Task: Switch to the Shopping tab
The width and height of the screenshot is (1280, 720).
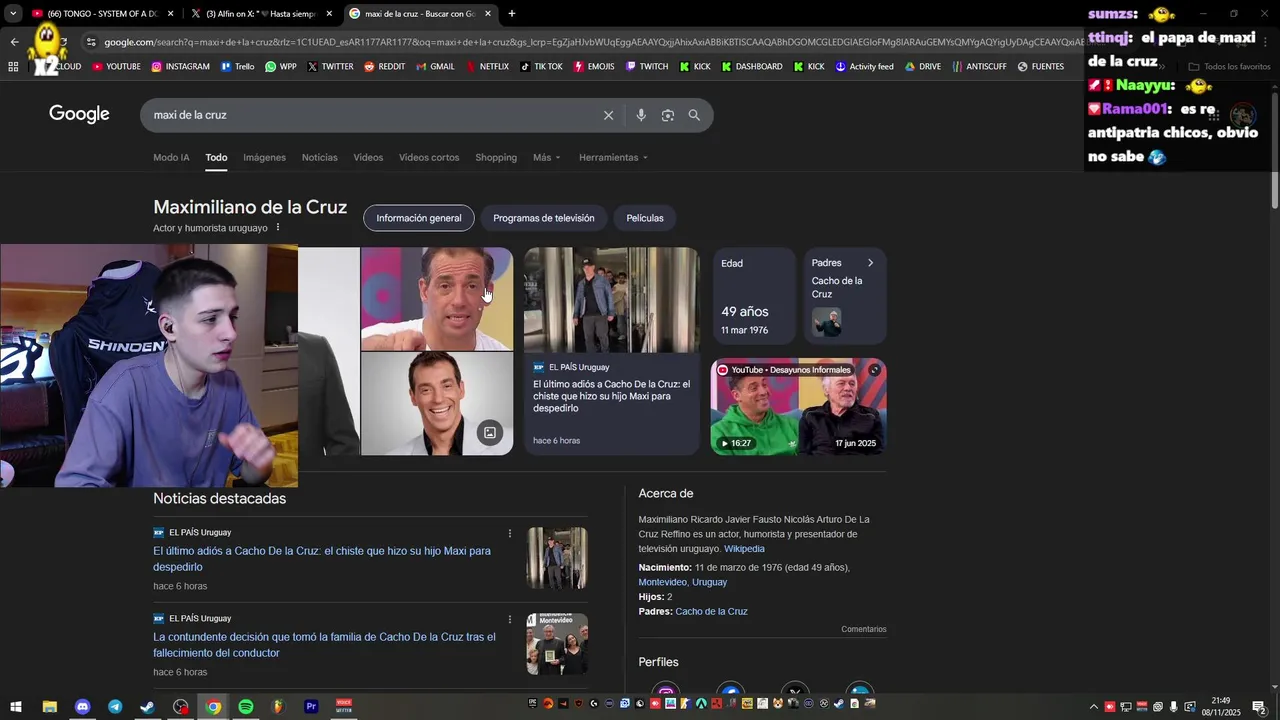Action: pyautogui.click(x=496, y=157)
